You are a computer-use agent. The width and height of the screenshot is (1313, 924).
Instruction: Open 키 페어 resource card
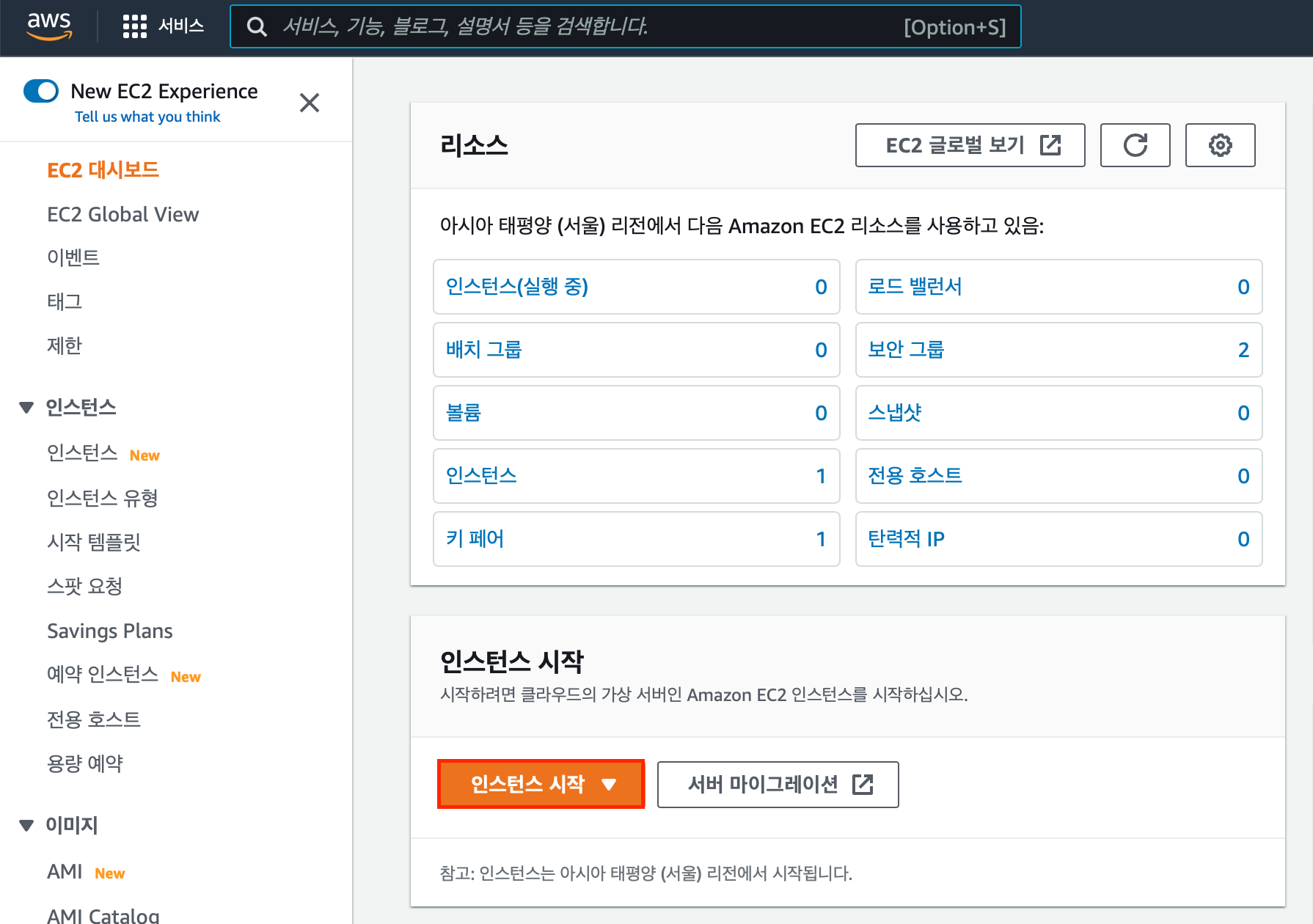636,539
